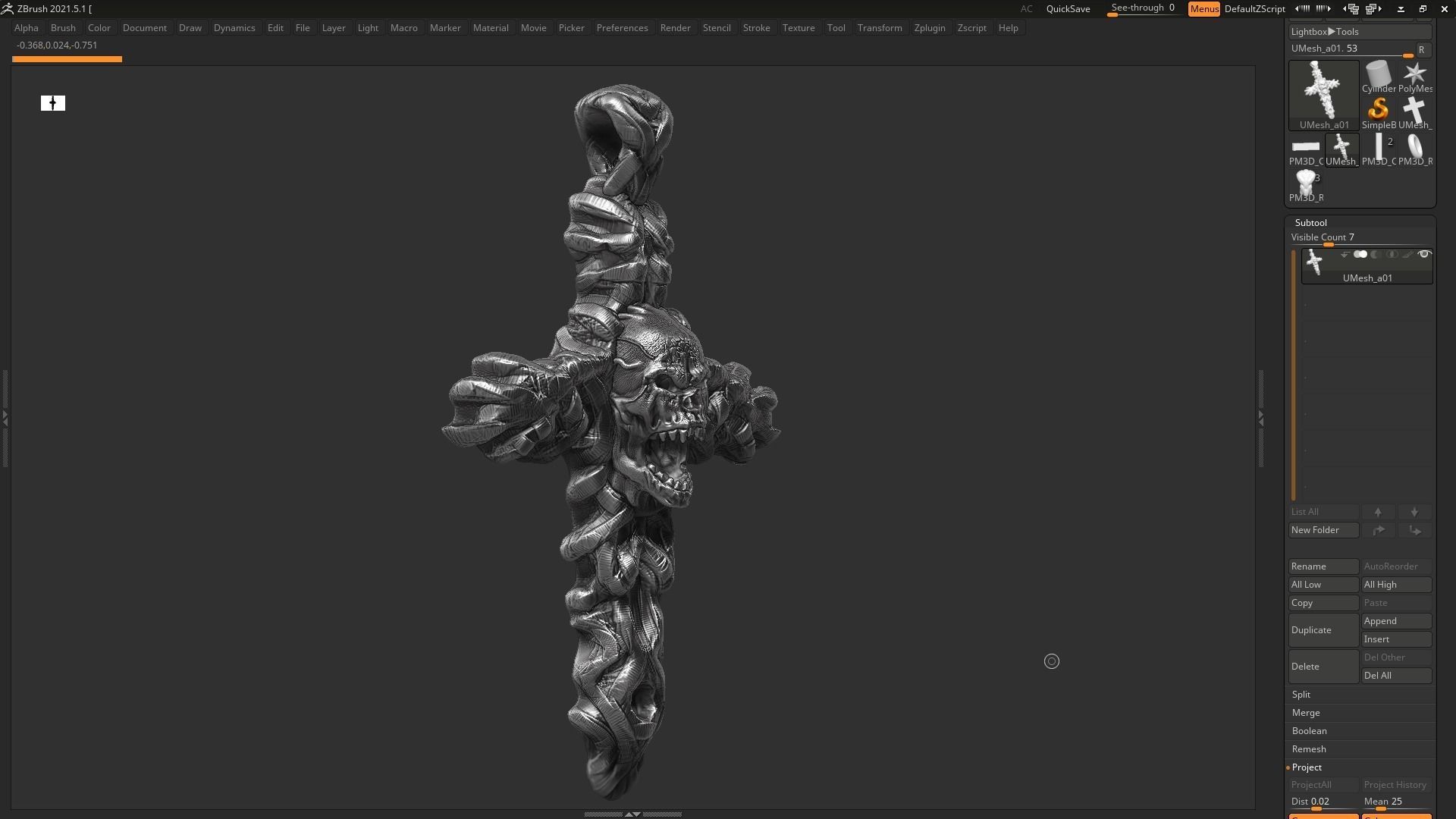Collapse the right tray divider arrow

pyautogui.click(x=1260, y=417)
